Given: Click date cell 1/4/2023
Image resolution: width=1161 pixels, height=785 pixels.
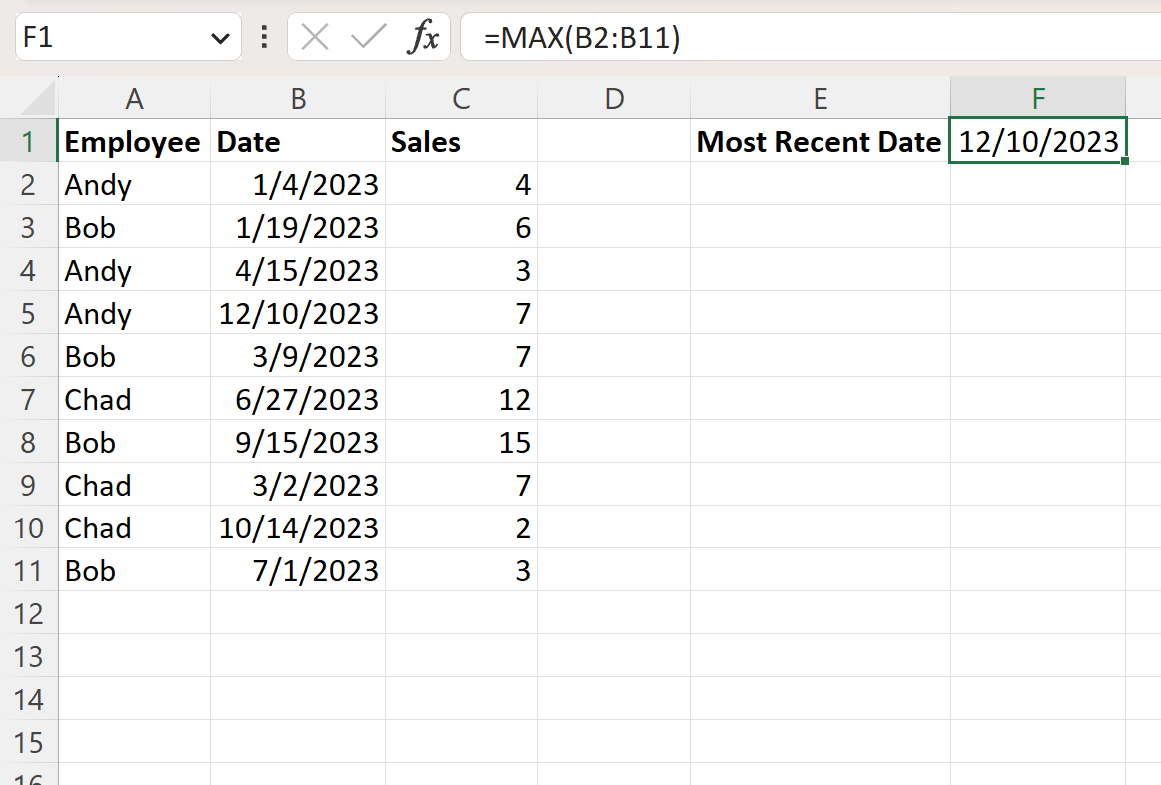Looking at the screenshot, I should [298, 184].
